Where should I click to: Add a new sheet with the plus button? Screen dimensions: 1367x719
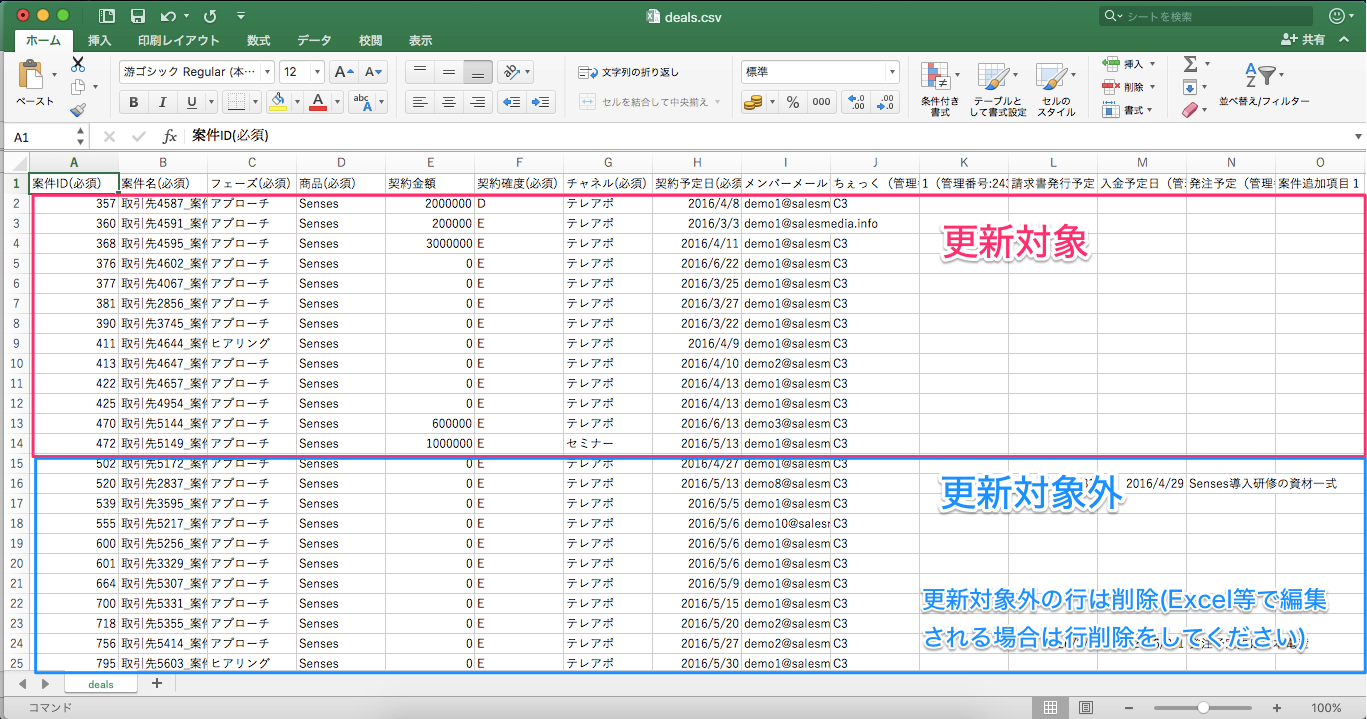156,684
